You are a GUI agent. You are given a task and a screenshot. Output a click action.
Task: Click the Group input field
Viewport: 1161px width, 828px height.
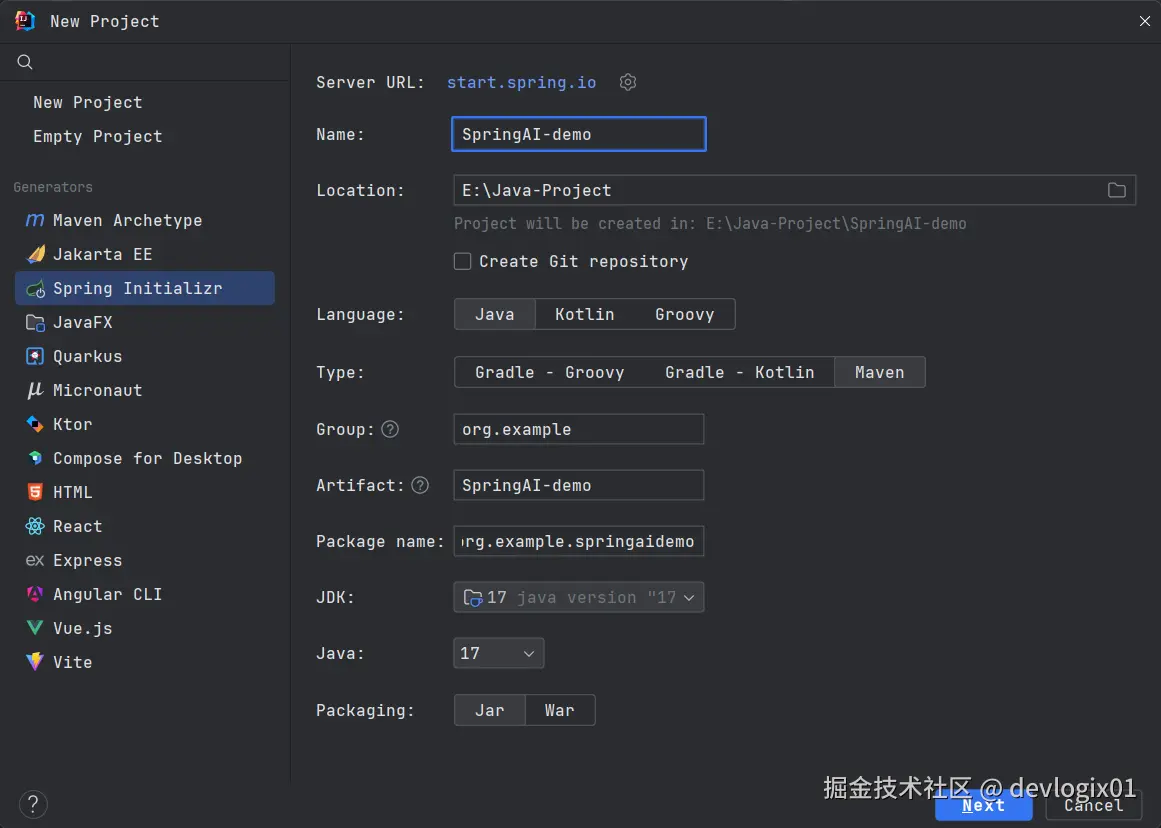tap(578, 430)
